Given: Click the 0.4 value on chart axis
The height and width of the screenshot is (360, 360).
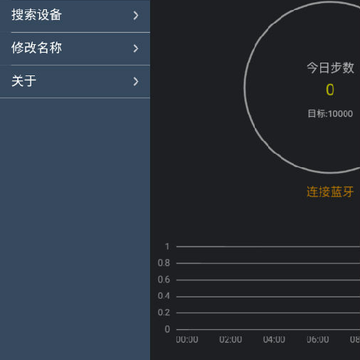Looking at the screenshot, I should 164,296.
